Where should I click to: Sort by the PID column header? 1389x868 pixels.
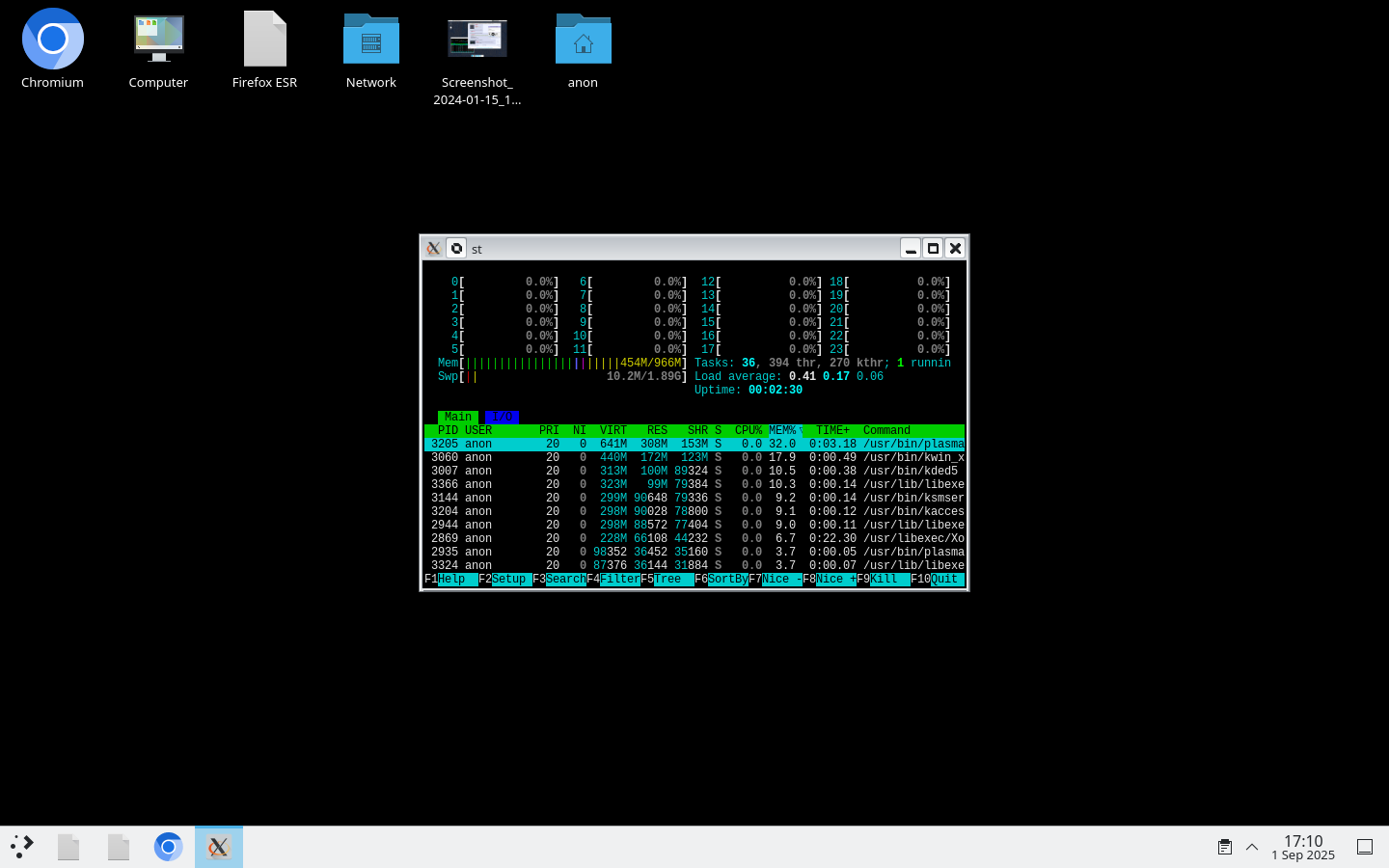click(x=448, y=430)
